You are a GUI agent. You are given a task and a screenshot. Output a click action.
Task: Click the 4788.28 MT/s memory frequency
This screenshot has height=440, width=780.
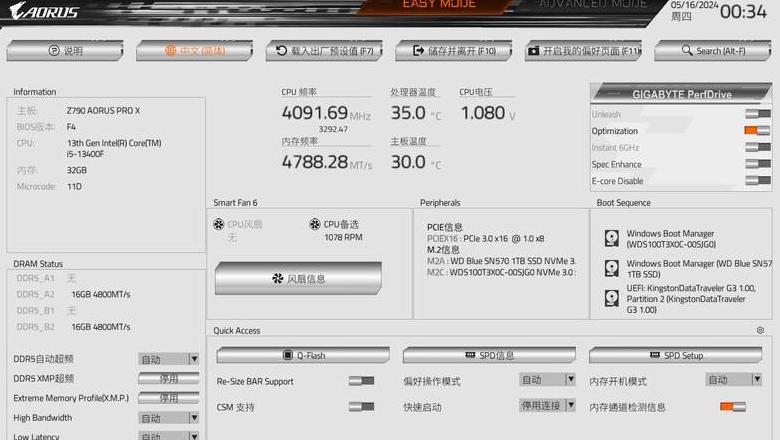(327, 162)
